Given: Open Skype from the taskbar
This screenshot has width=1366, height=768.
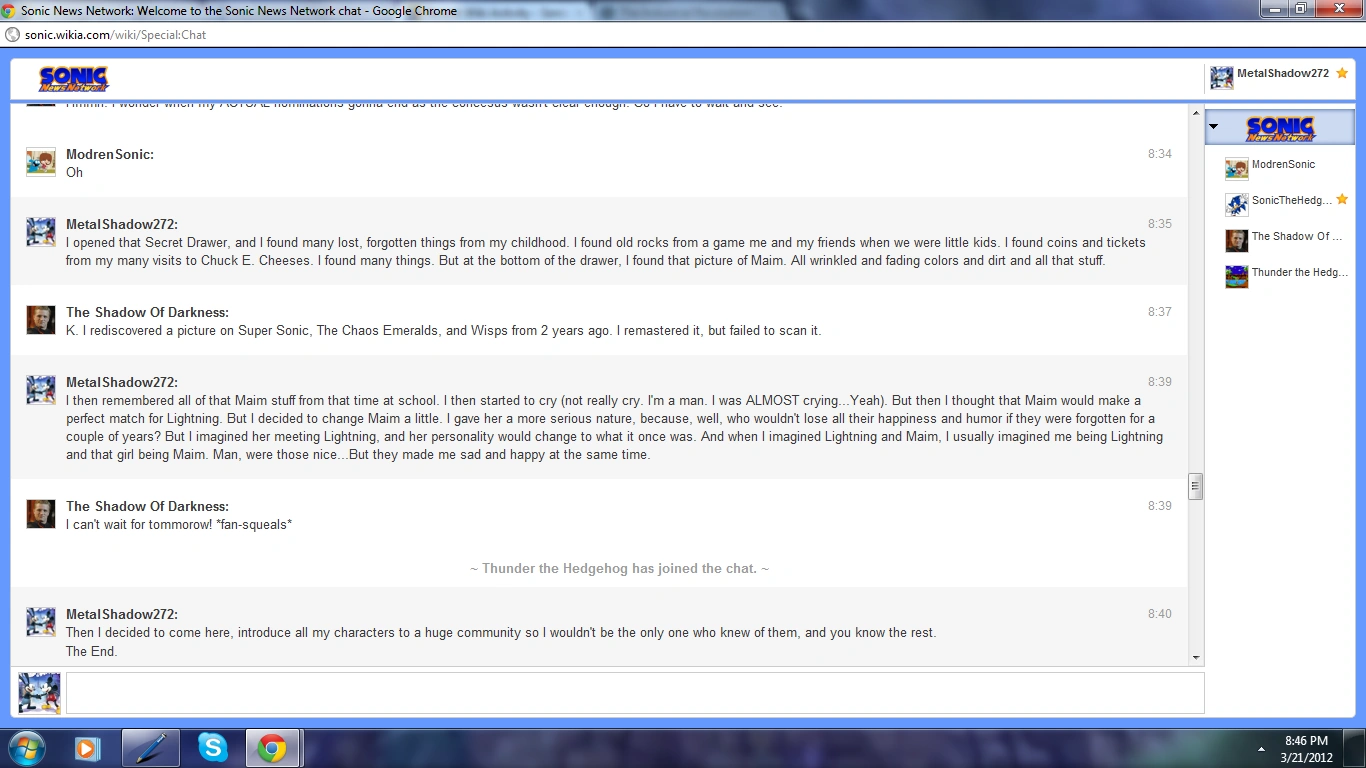Looking at the screenshot, I should [x=212, y=747].
